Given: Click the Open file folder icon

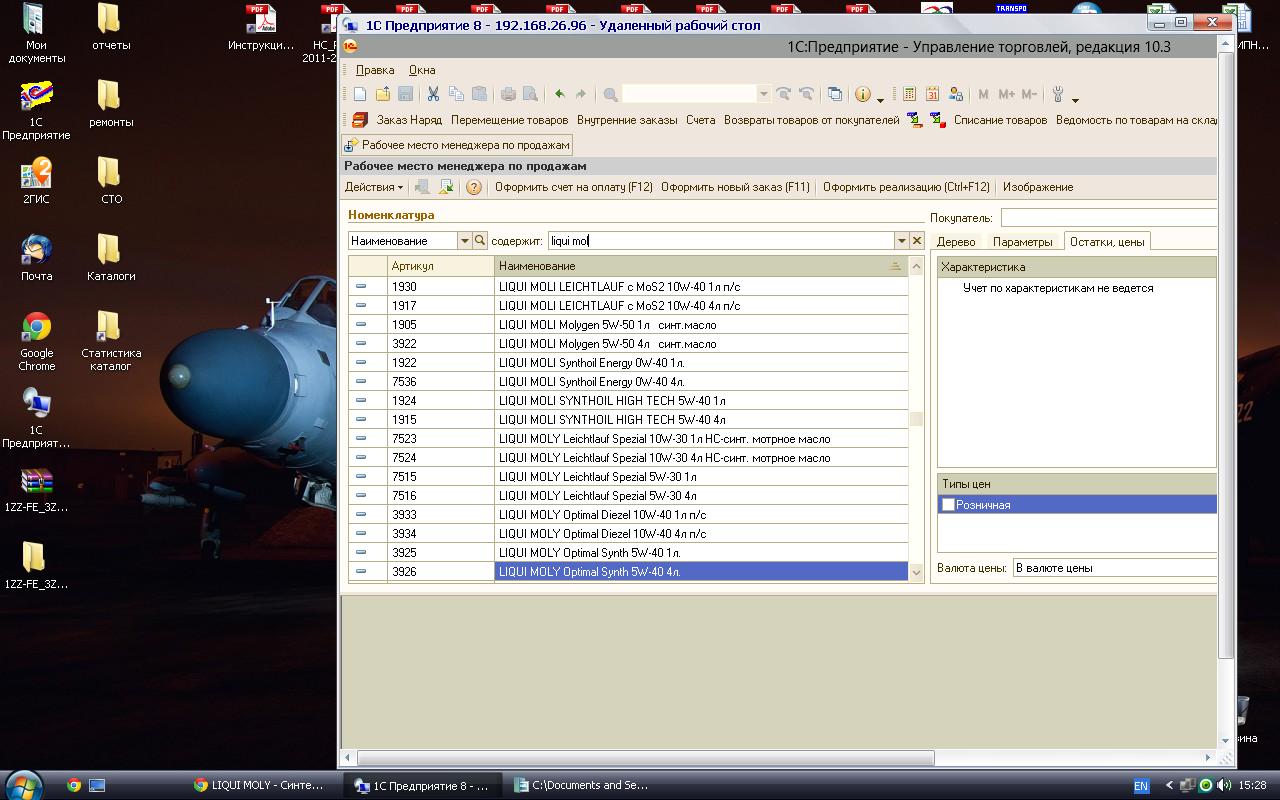Looking at the screenshot, I should tap(383, 94).
